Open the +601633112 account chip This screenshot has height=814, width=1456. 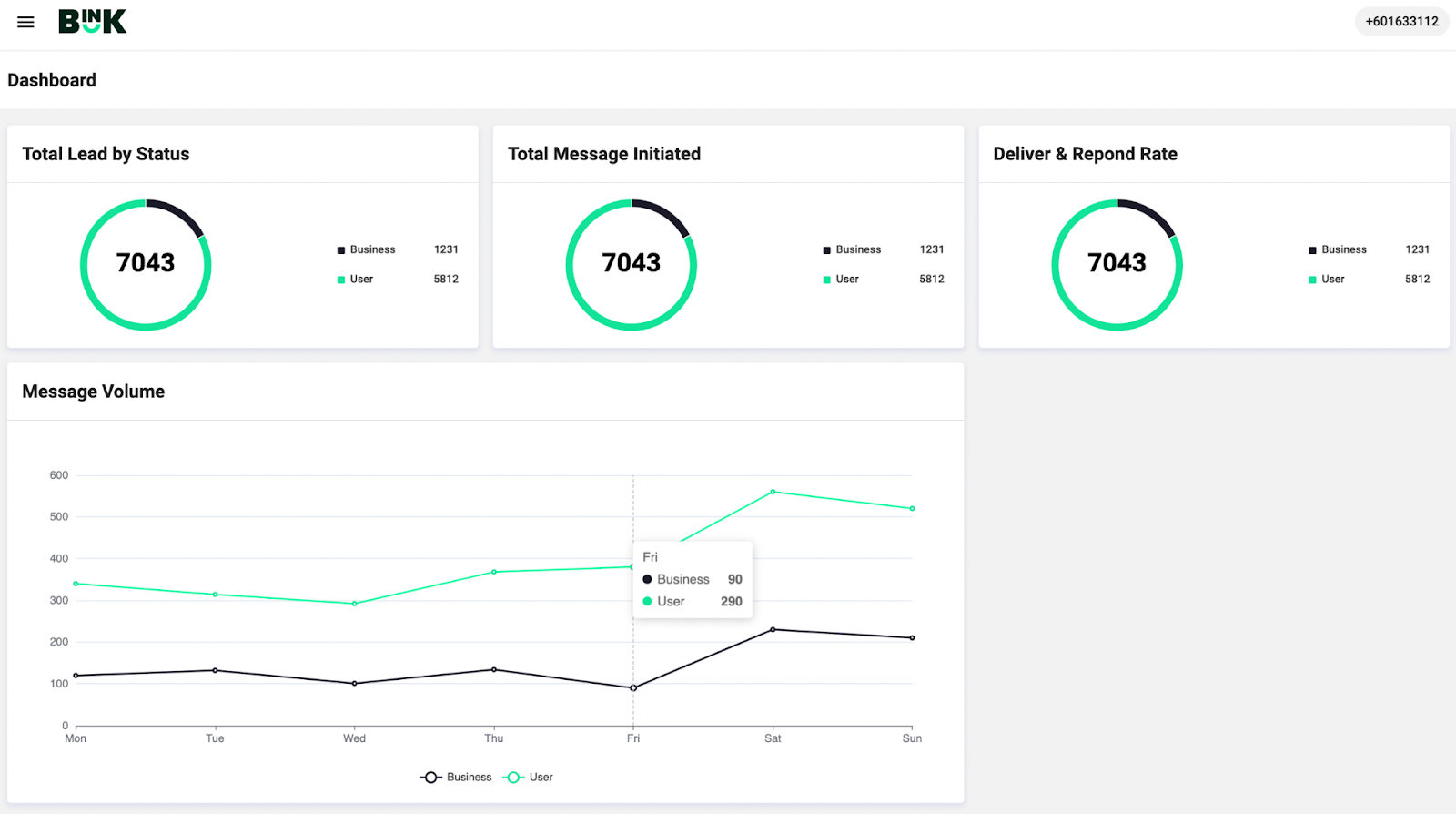pos(1401,21)
